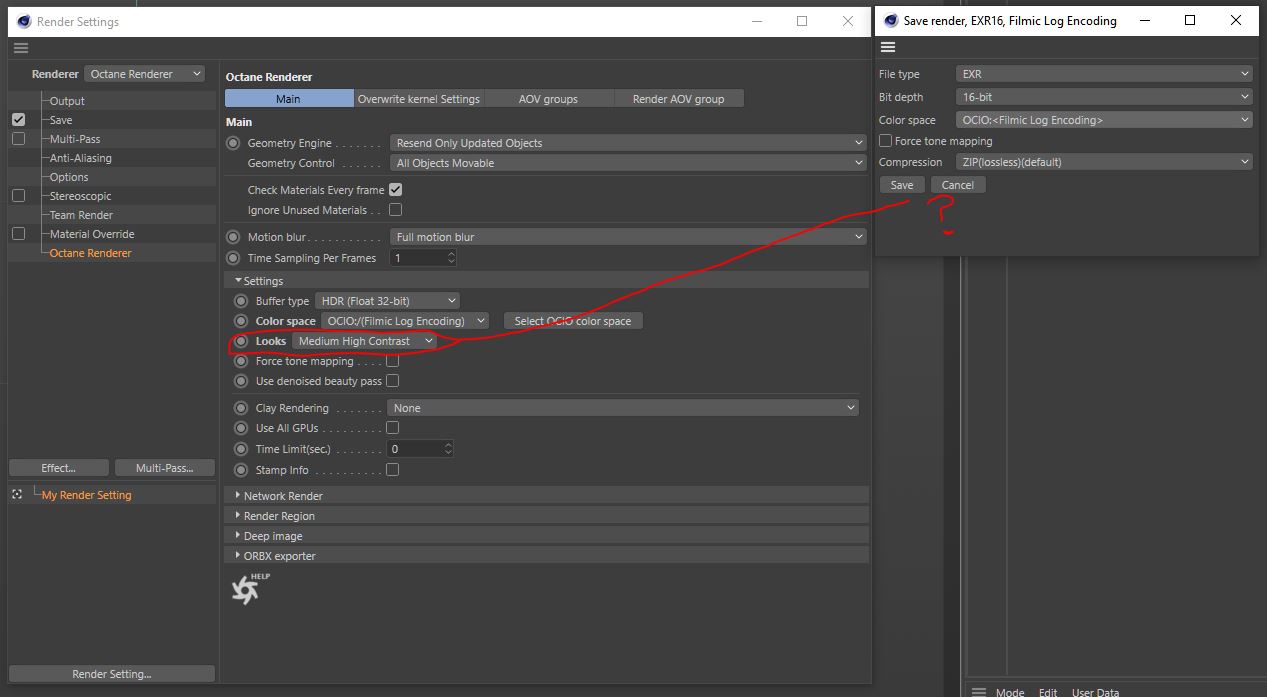
Task: Open the Motion blur dropdown
Action: click(627, 237)
